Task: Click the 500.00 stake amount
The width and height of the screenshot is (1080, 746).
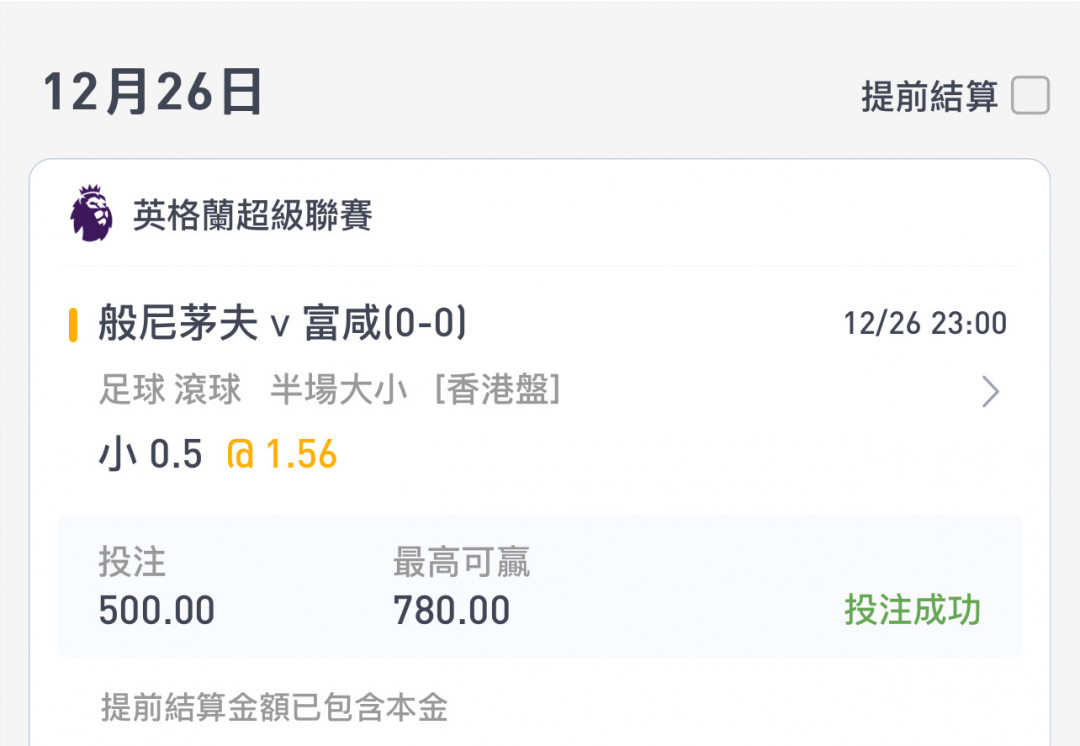Action: coord(157,610)
